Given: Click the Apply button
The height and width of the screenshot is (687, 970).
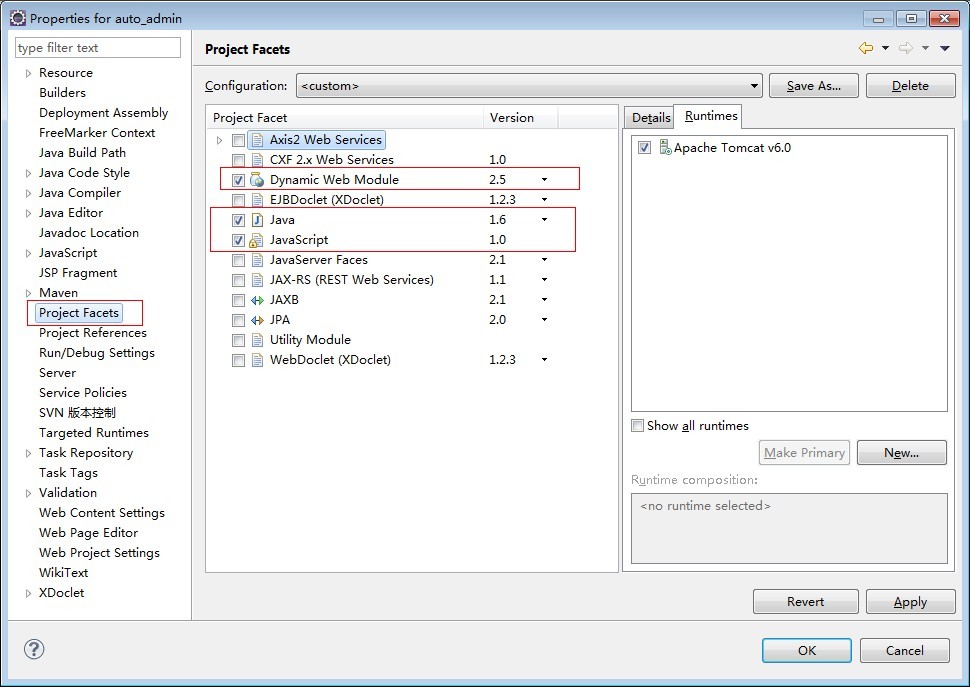Looking at the screenshot, I should (x=910, y=602).
